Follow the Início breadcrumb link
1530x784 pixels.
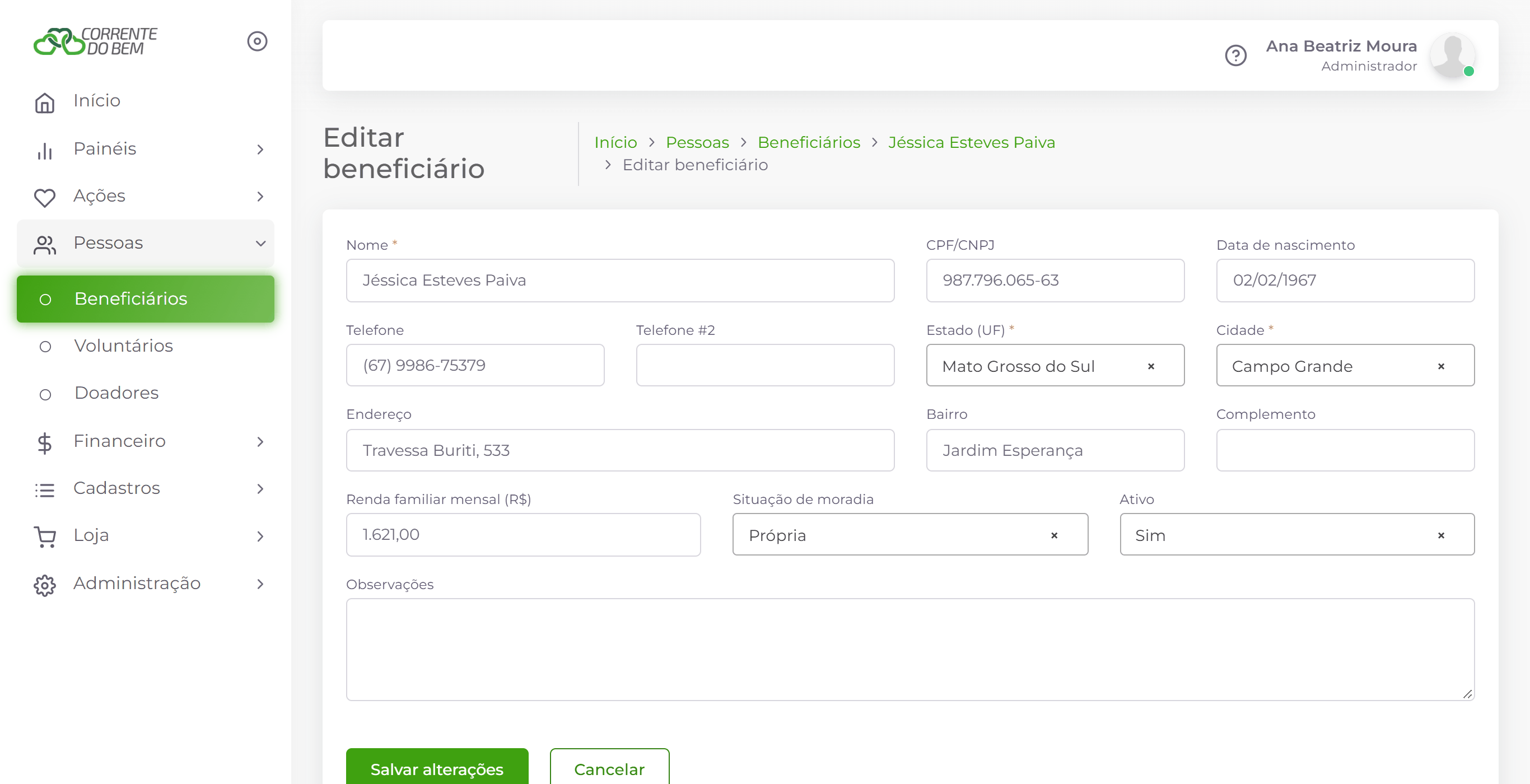tap(615, 143)
